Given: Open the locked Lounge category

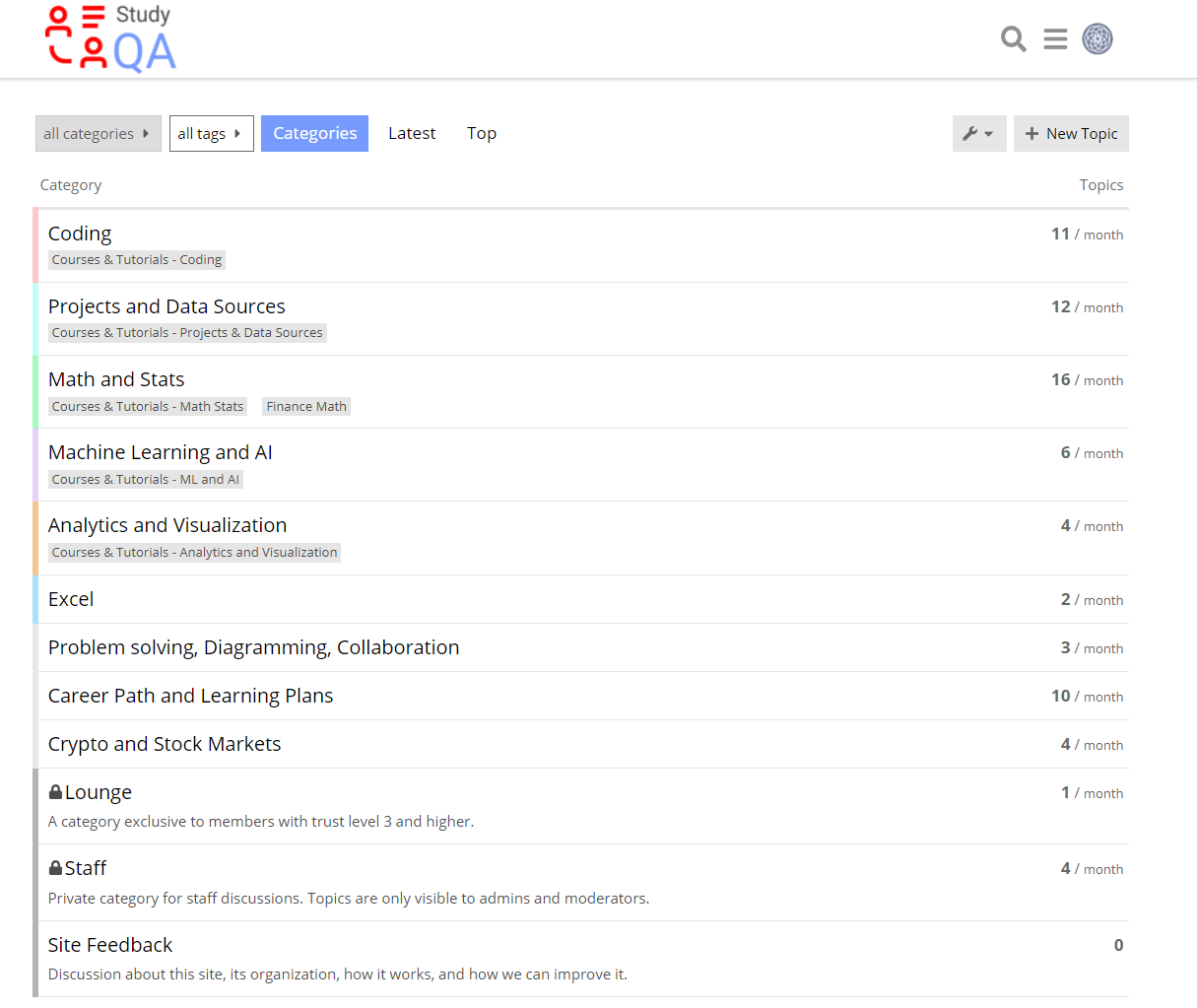Looking at the screenshot, I should (98, 793).
